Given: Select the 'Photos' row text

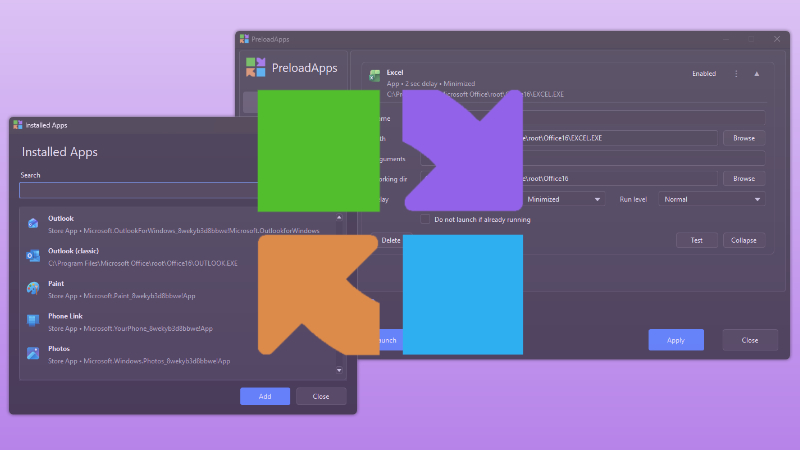Looking at the screenshot, I should click(59, 349).
